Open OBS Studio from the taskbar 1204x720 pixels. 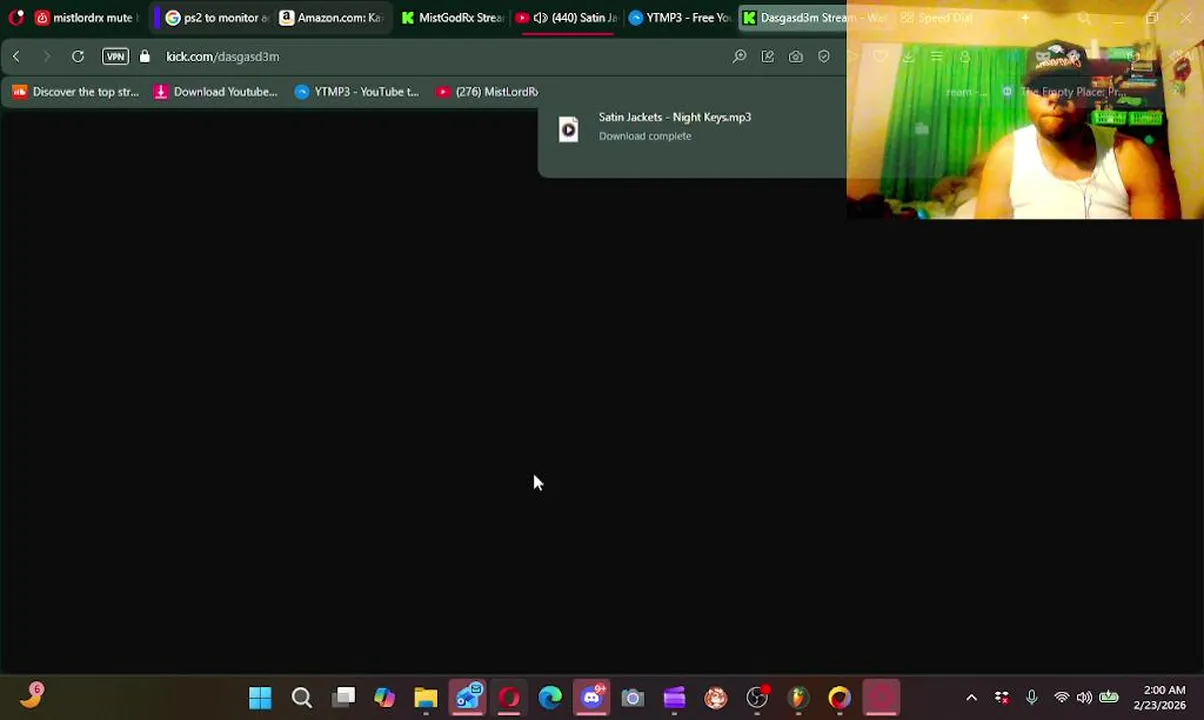[x=757, y=697]
